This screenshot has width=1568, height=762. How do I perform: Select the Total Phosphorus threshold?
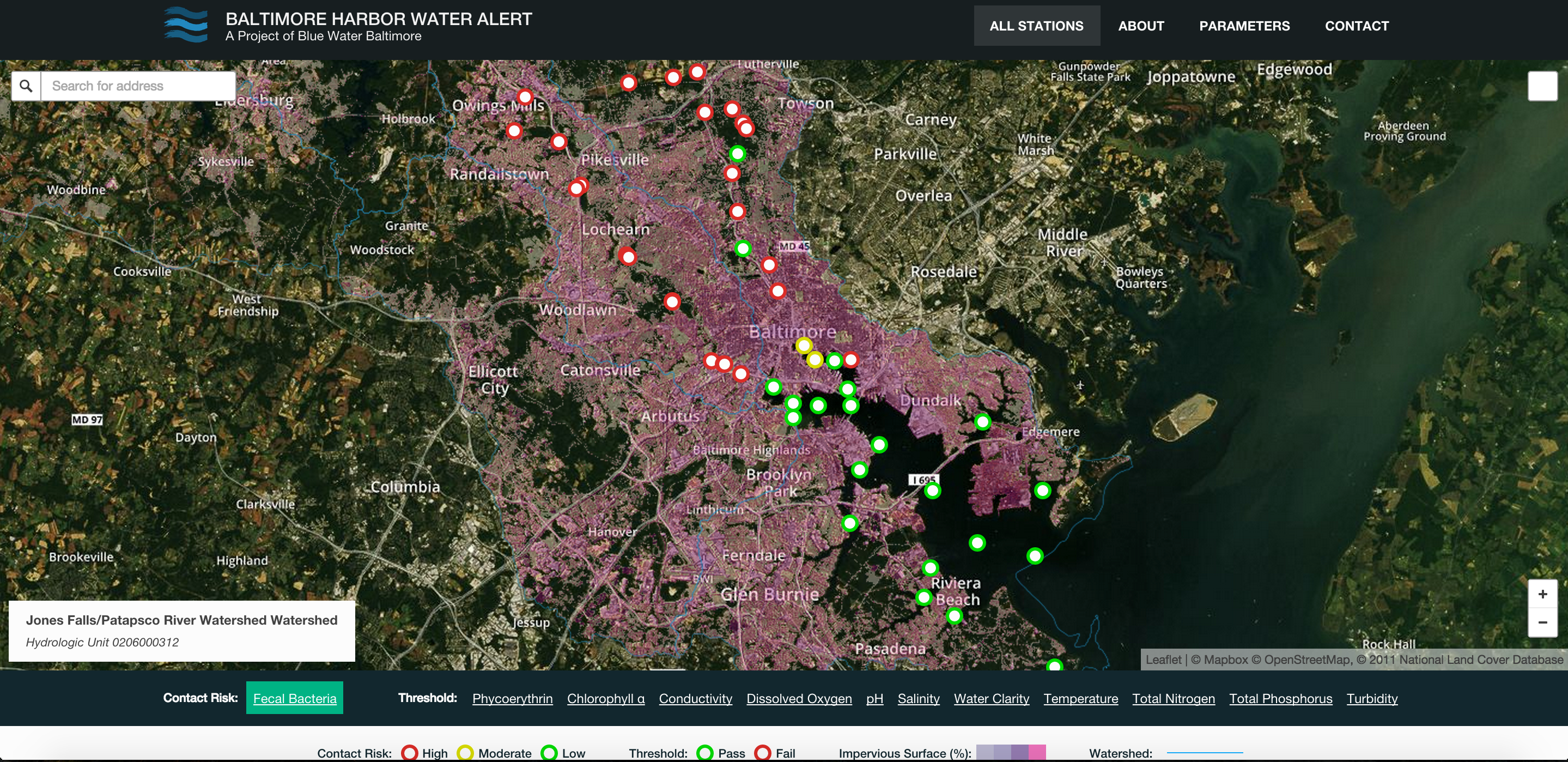tap(1281, 699)
